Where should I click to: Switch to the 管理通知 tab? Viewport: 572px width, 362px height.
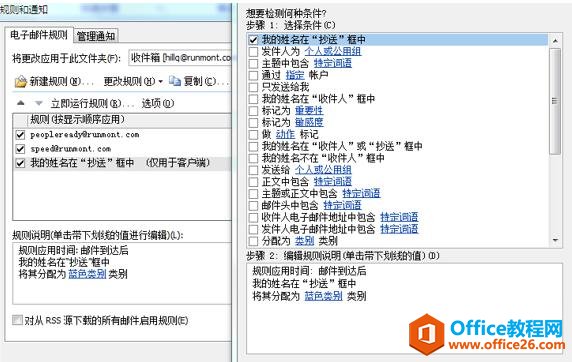(x=96, y=36)
